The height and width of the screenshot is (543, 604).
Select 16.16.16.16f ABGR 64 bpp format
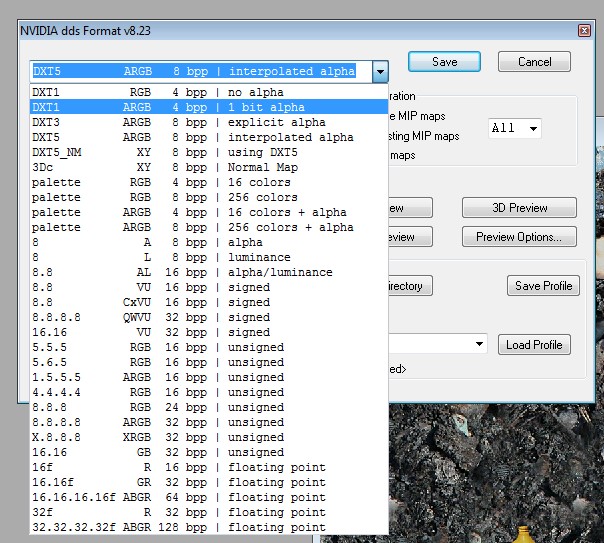(209, 498)
